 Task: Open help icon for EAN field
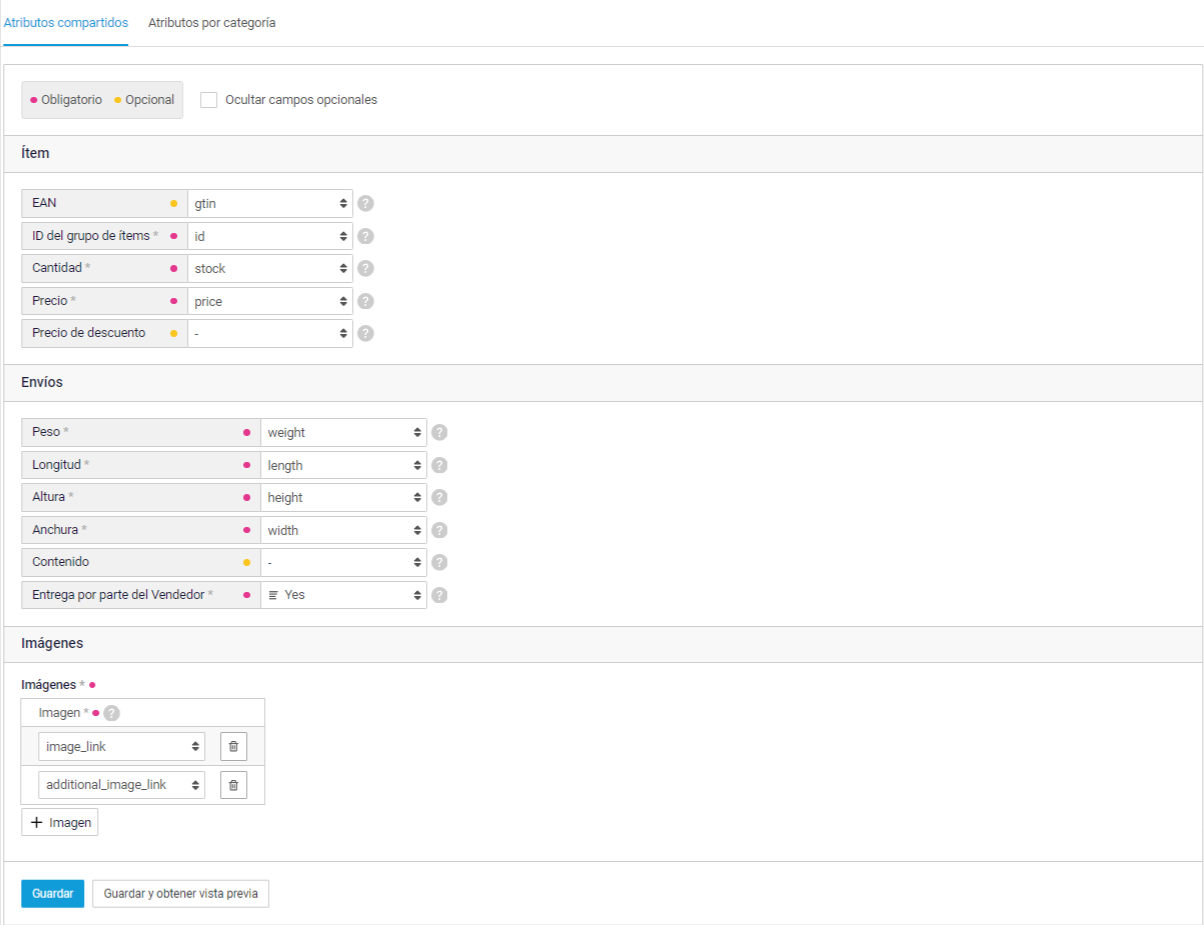pyautogui.click(x=366, y=204)
